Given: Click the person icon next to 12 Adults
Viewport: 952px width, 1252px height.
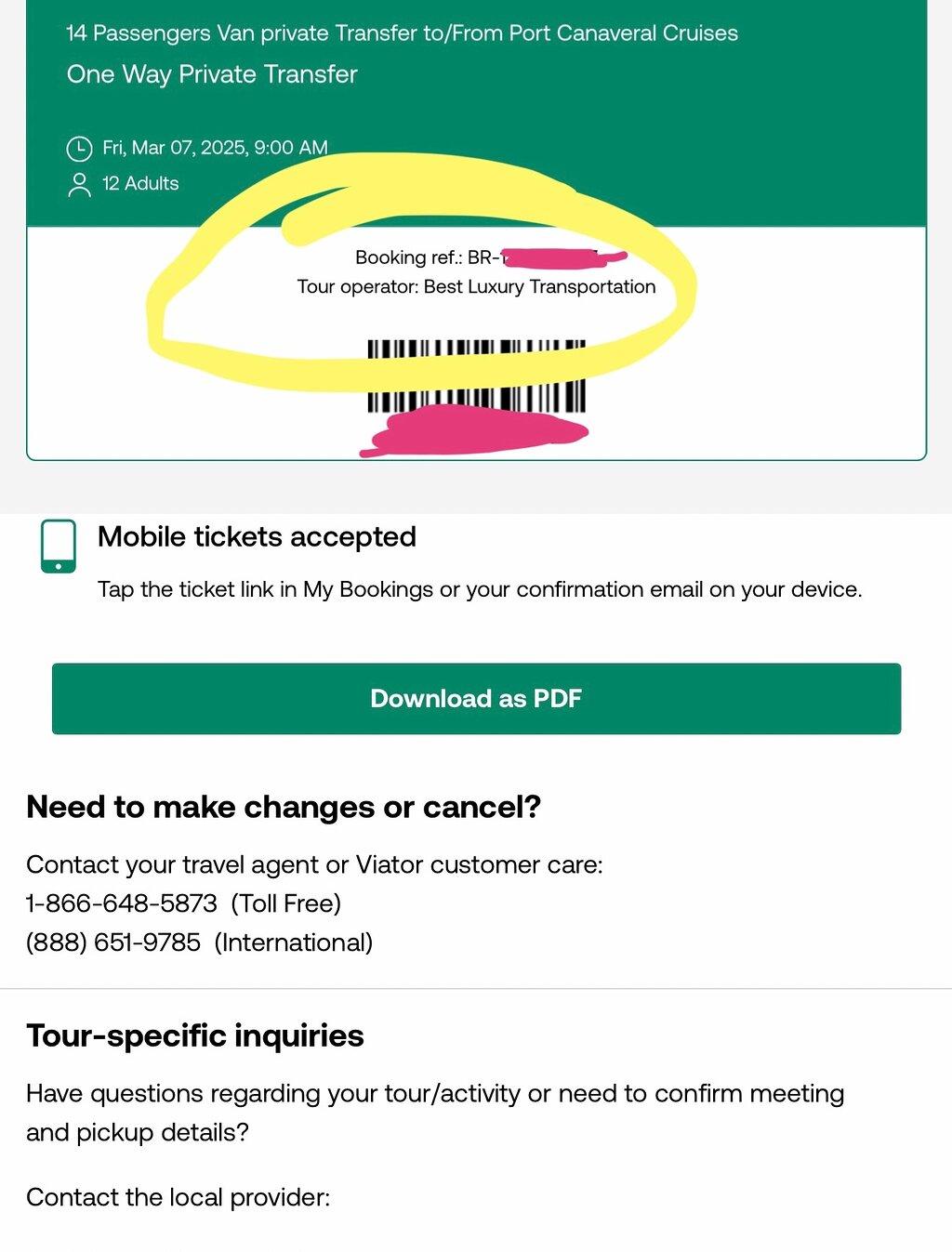Looking at the screenshot, I should [79, 184].
